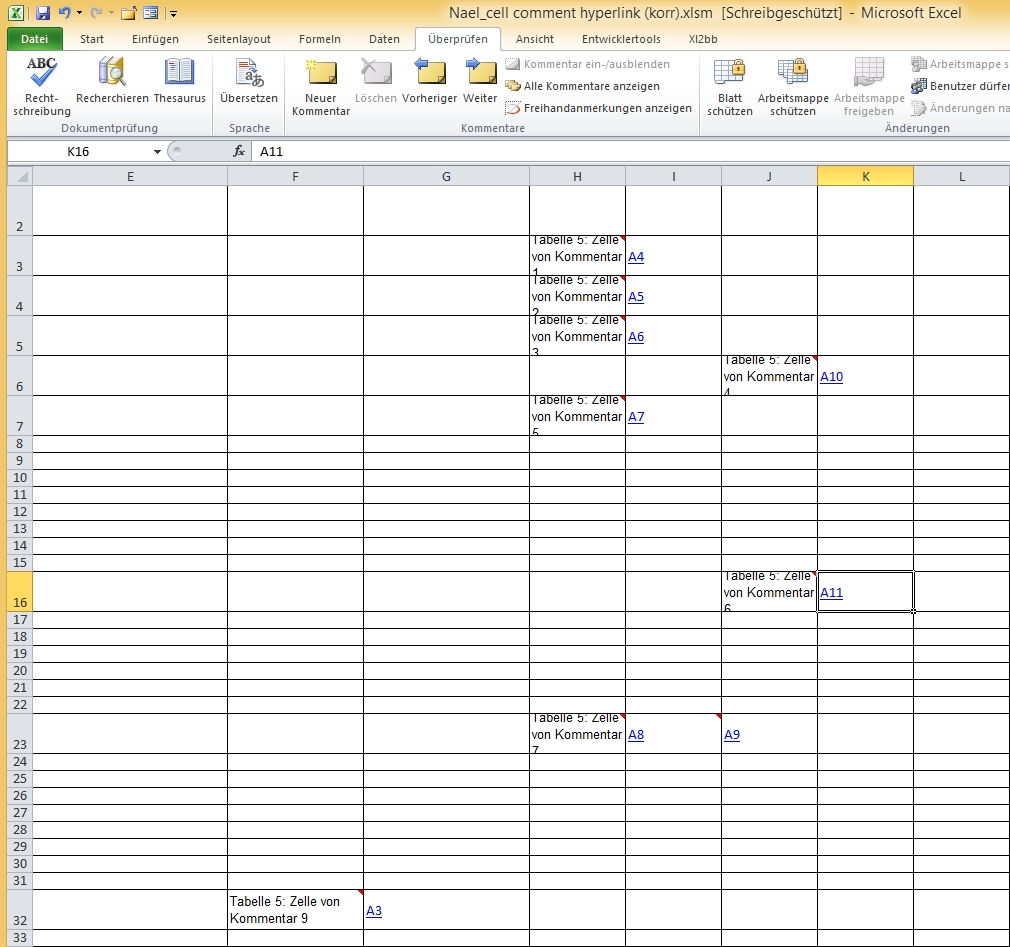This screenshot has height=947, width=1010.
Task: Select row 23 cell 'von Kommentar' text
Action: (576, 735)
